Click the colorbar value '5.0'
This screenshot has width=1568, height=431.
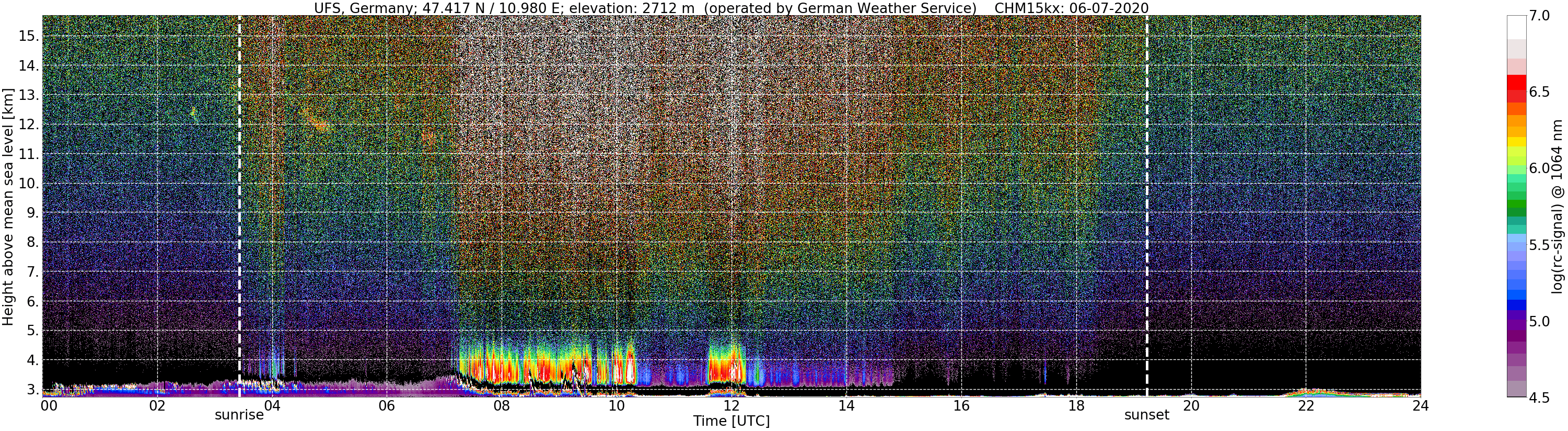click(x=1539, y=321)
